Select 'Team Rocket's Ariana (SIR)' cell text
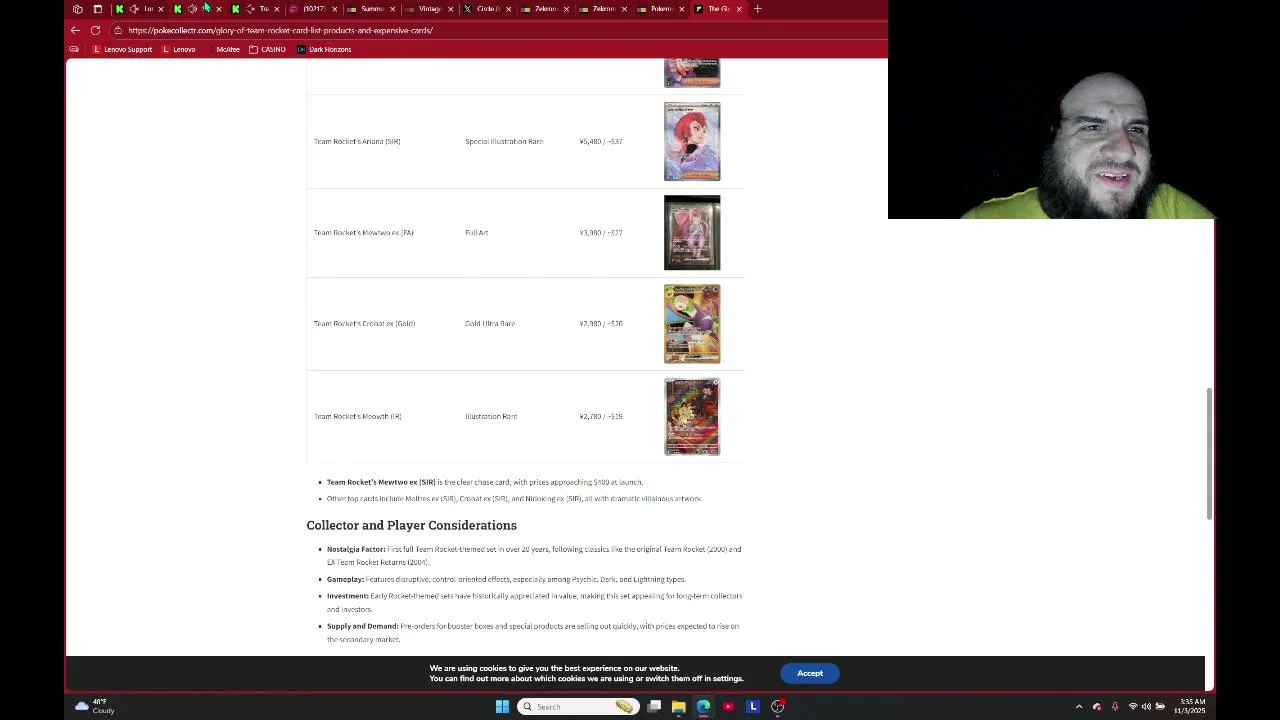1280x720 pixels. pyautogui.click(x=357, y=141)
